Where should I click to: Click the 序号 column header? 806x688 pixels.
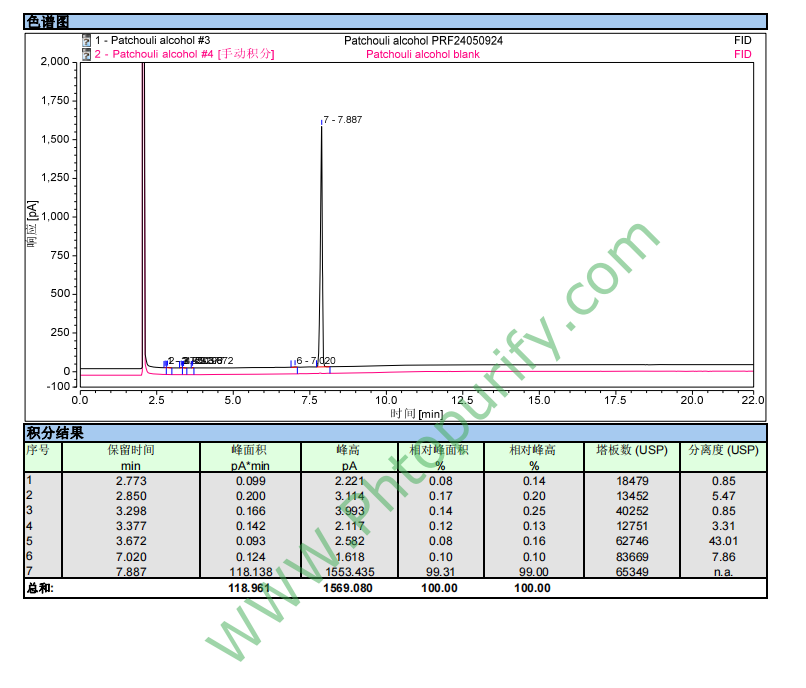(x=38, y=451)
